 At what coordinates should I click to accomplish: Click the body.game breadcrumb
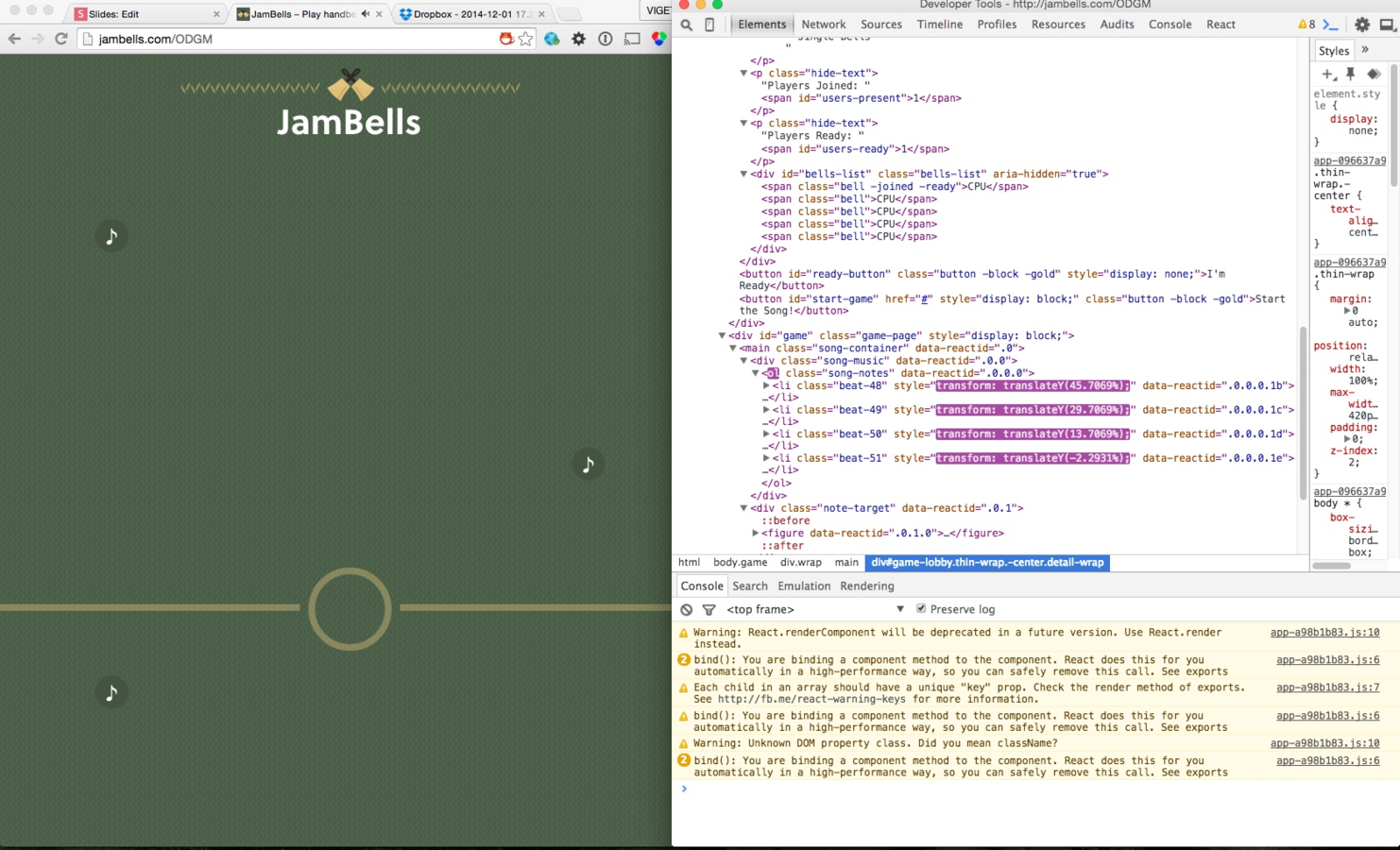click(x=740, y=563)
